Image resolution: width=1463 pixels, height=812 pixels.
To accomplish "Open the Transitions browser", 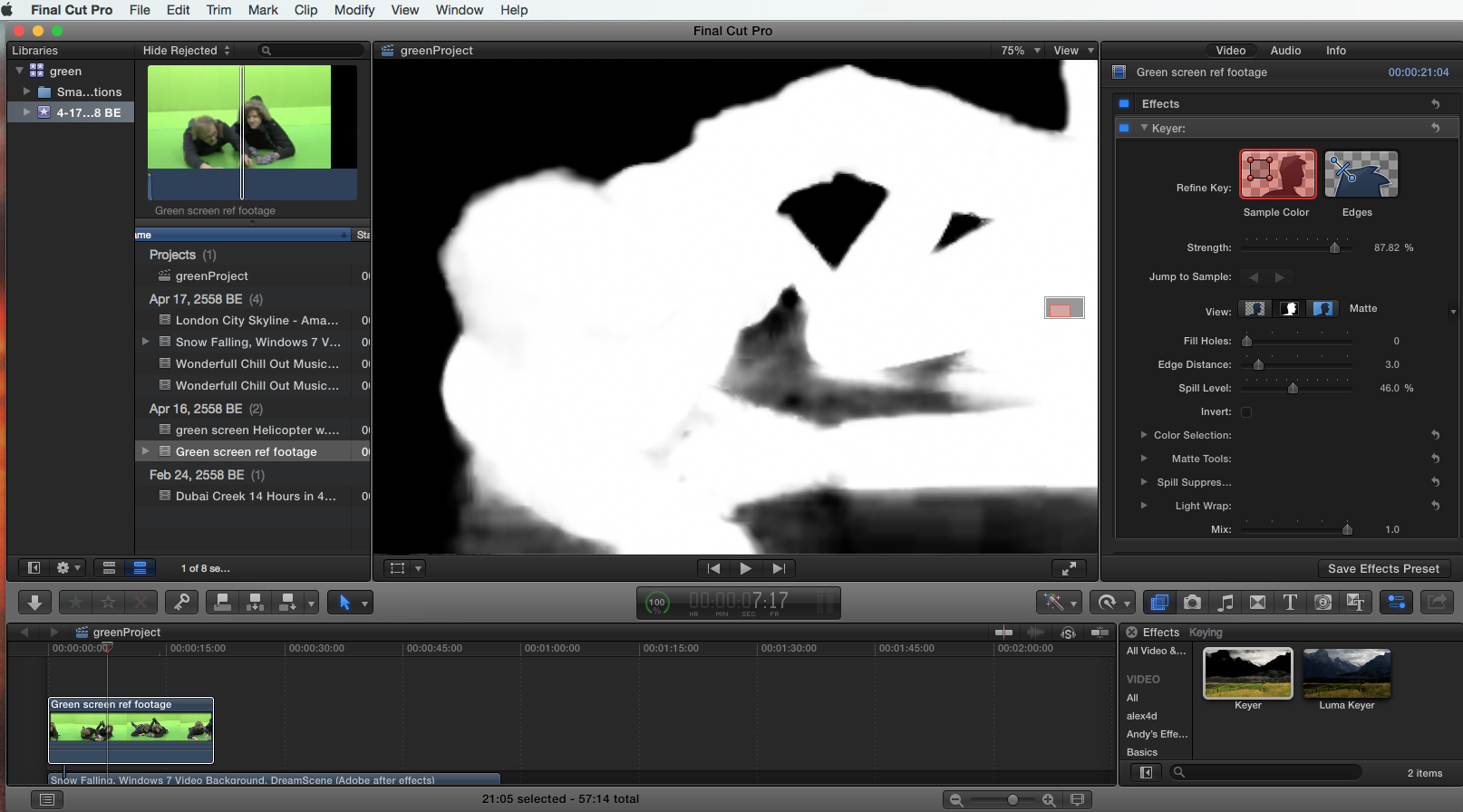I will coord(1257,603).
